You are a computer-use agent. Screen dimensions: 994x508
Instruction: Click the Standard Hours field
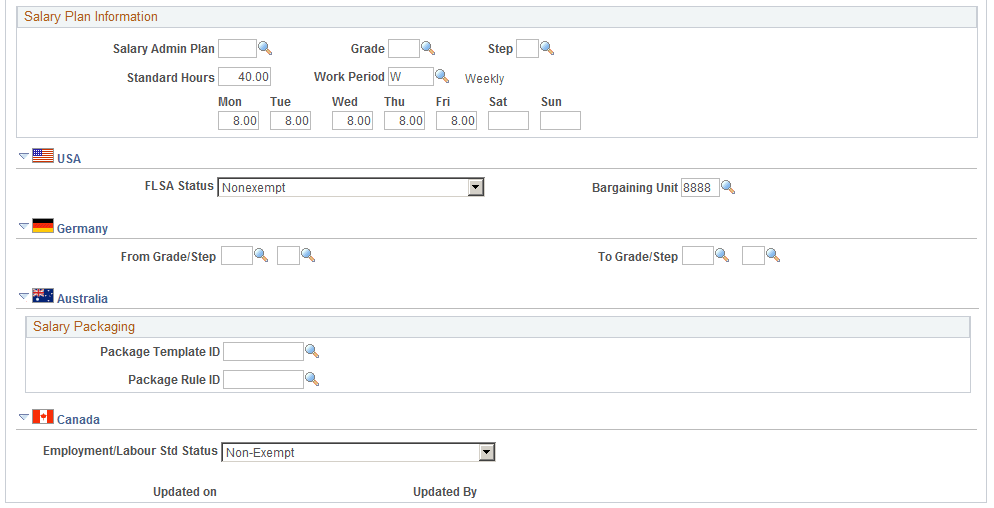tap(245, 77)
